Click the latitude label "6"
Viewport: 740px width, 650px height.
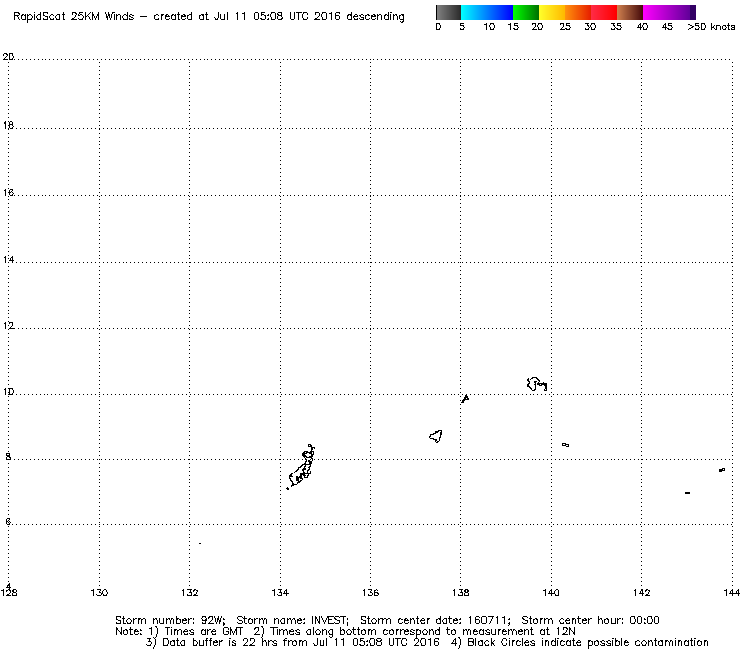(8, 522)
